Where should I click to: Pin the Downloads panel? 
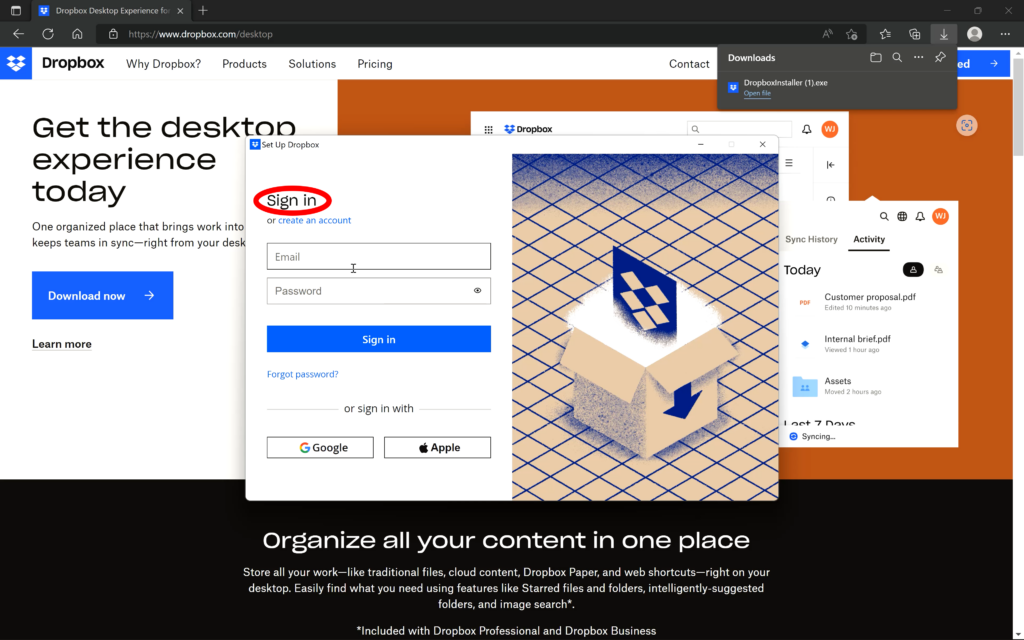pyautogui.click(x=940, y=57)
